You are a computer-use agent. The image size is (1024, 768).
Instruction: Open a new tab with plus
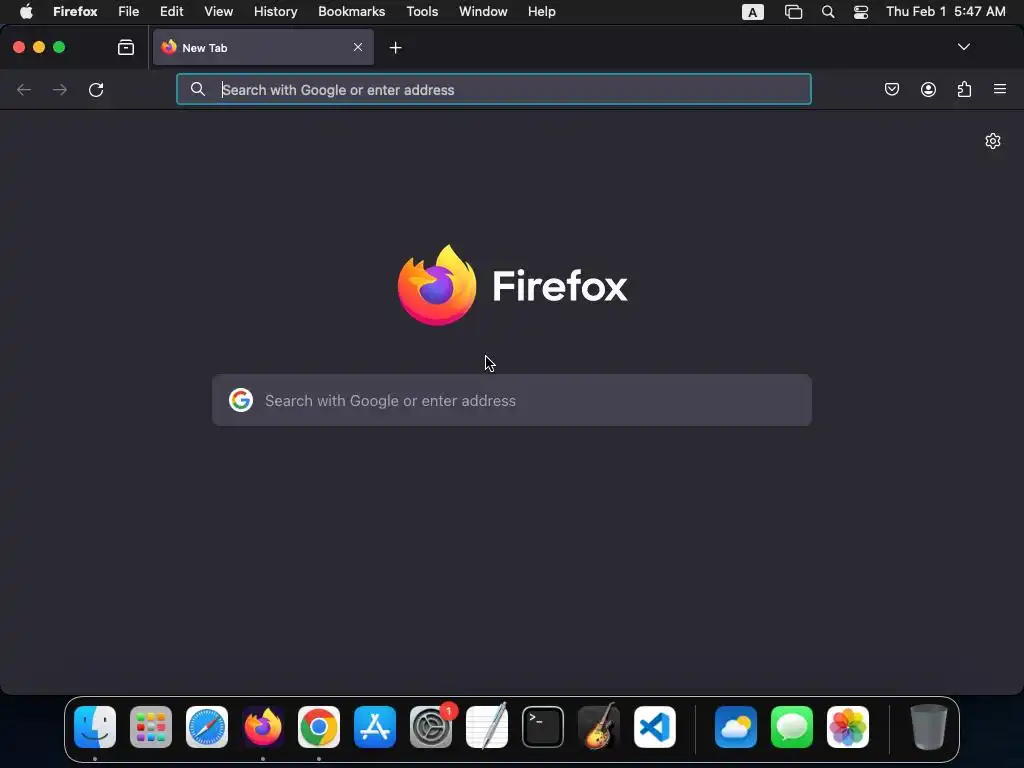[x=395, y=48]
